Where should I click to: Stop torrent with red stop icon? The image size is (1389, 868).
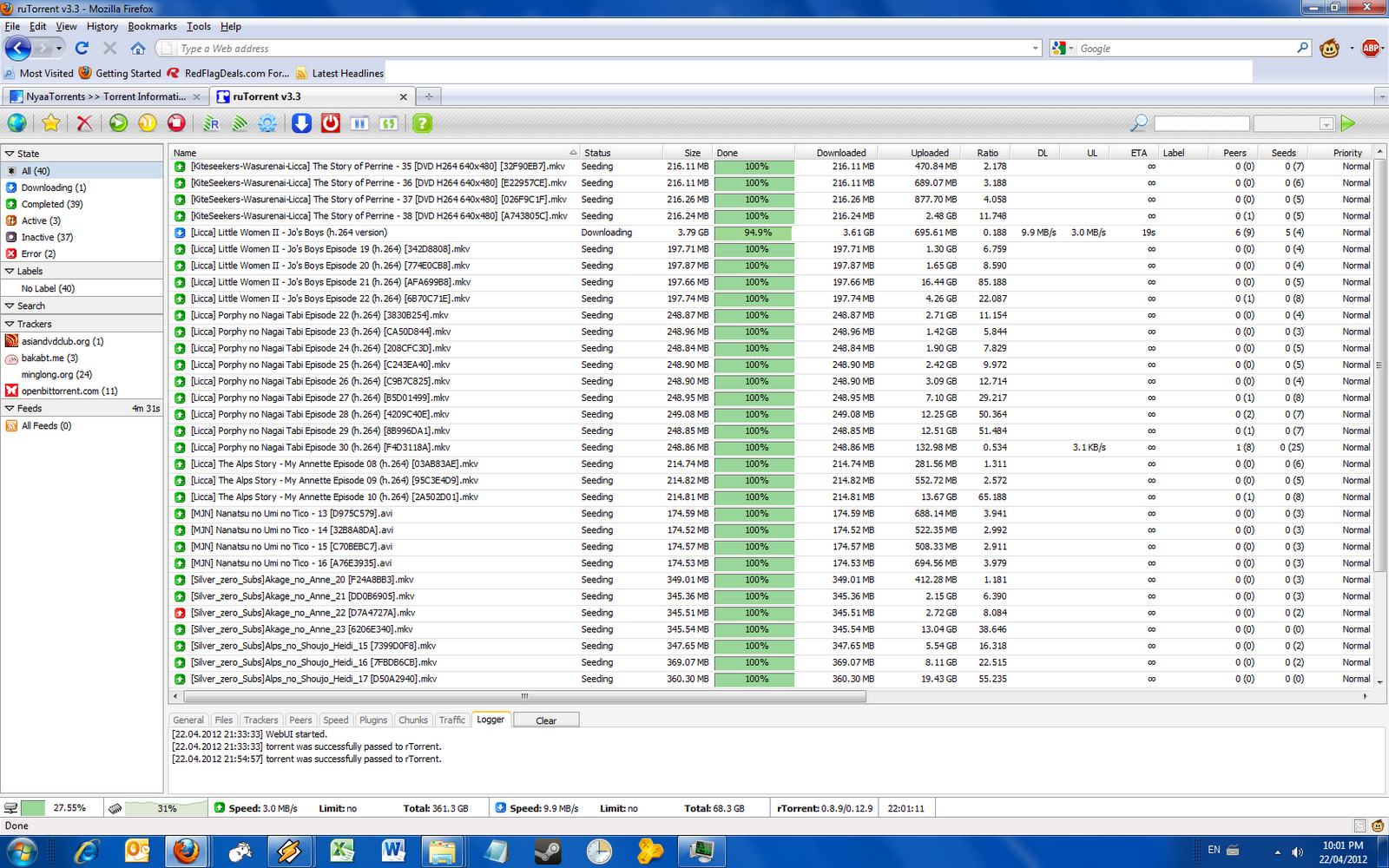[x=176, y=123]
